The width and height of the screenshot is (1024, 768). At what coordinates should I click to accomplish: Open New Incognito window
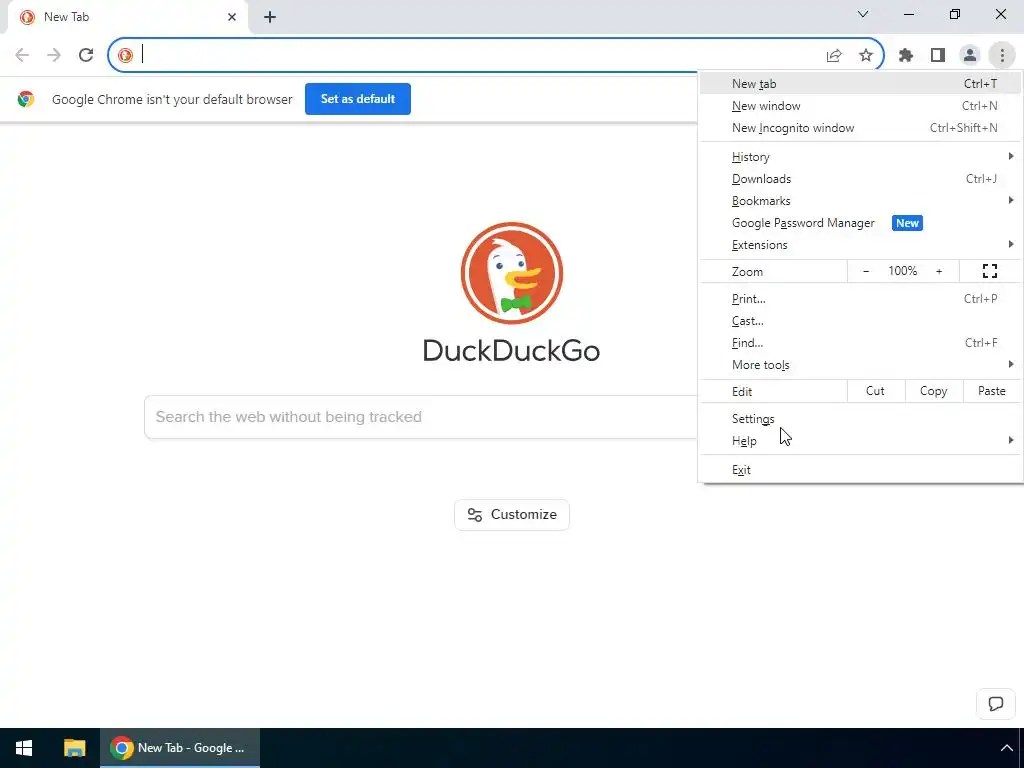pos(860,128)
